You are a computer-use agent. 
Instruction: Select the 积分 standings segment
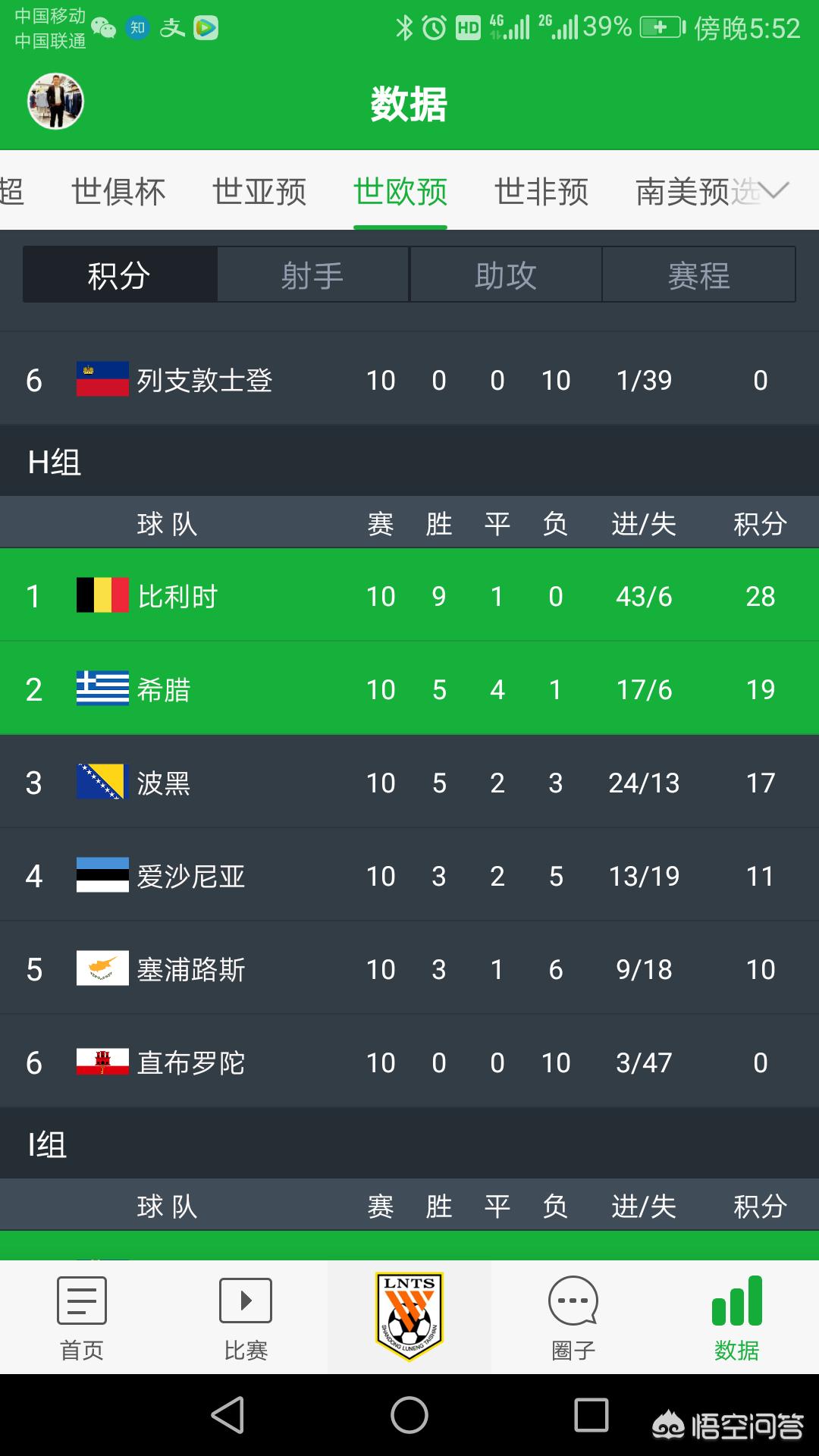(120, 275)
